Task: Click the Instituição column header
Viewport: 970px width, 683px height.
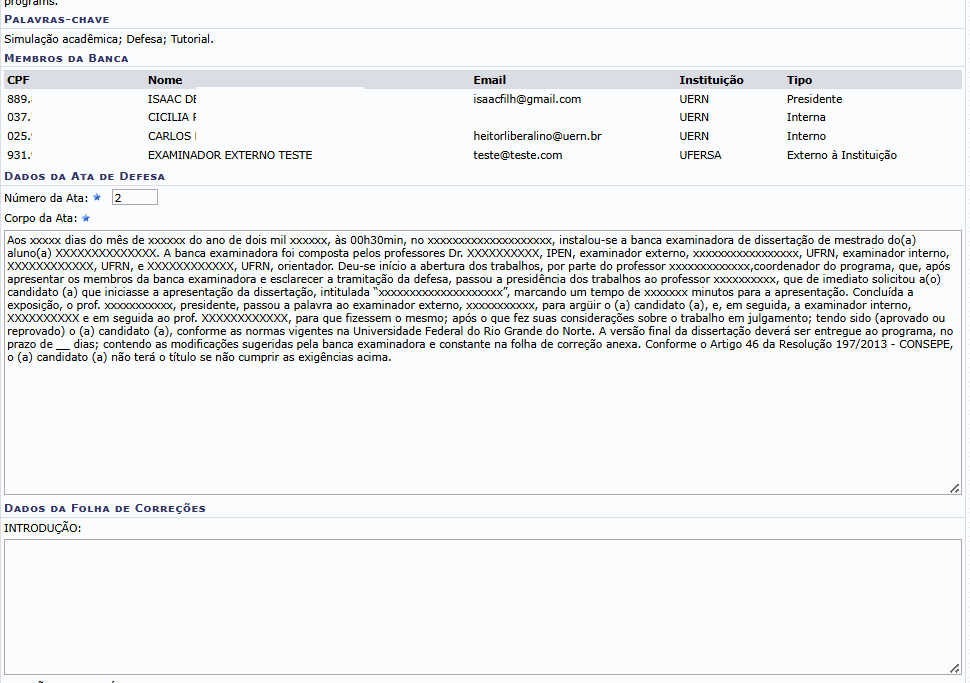Action: pyautogui.click(x=711, y=80)
